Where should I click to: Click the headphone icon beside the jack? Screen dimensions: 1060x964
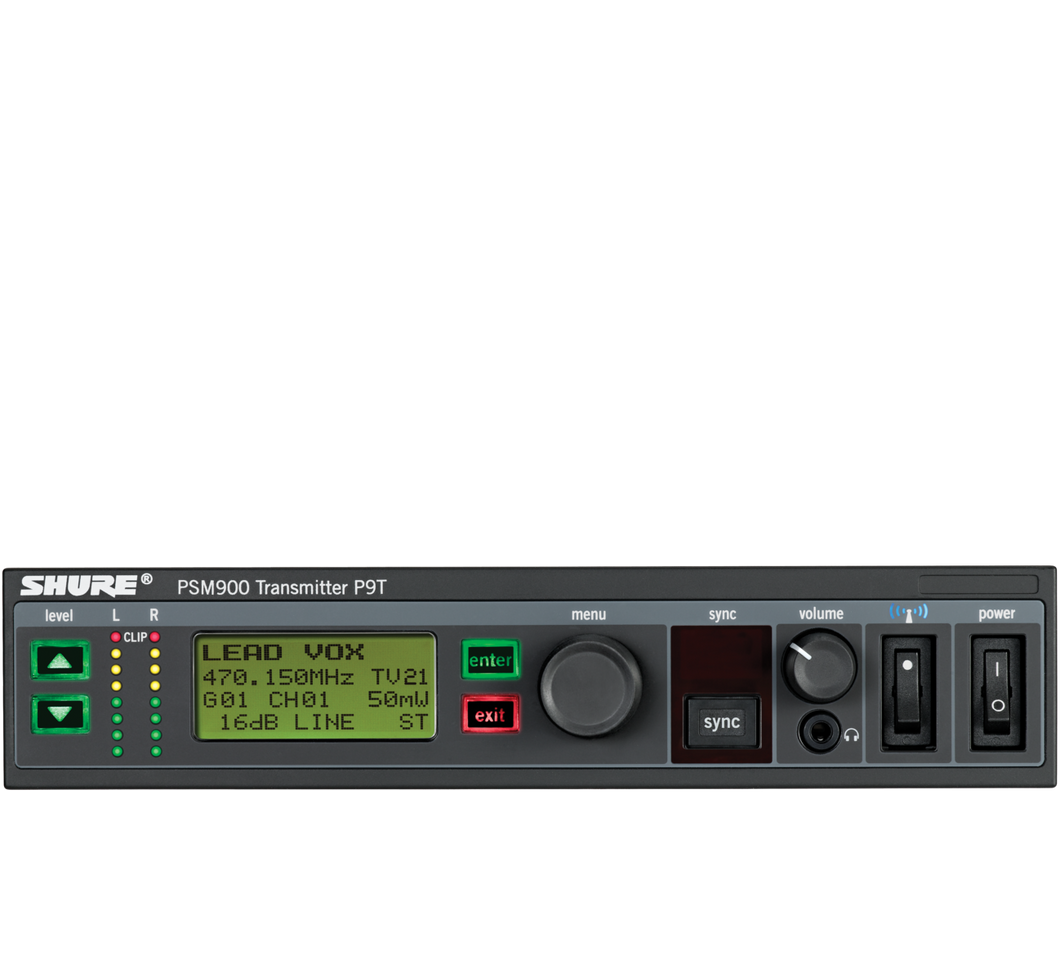coord(851,735)
